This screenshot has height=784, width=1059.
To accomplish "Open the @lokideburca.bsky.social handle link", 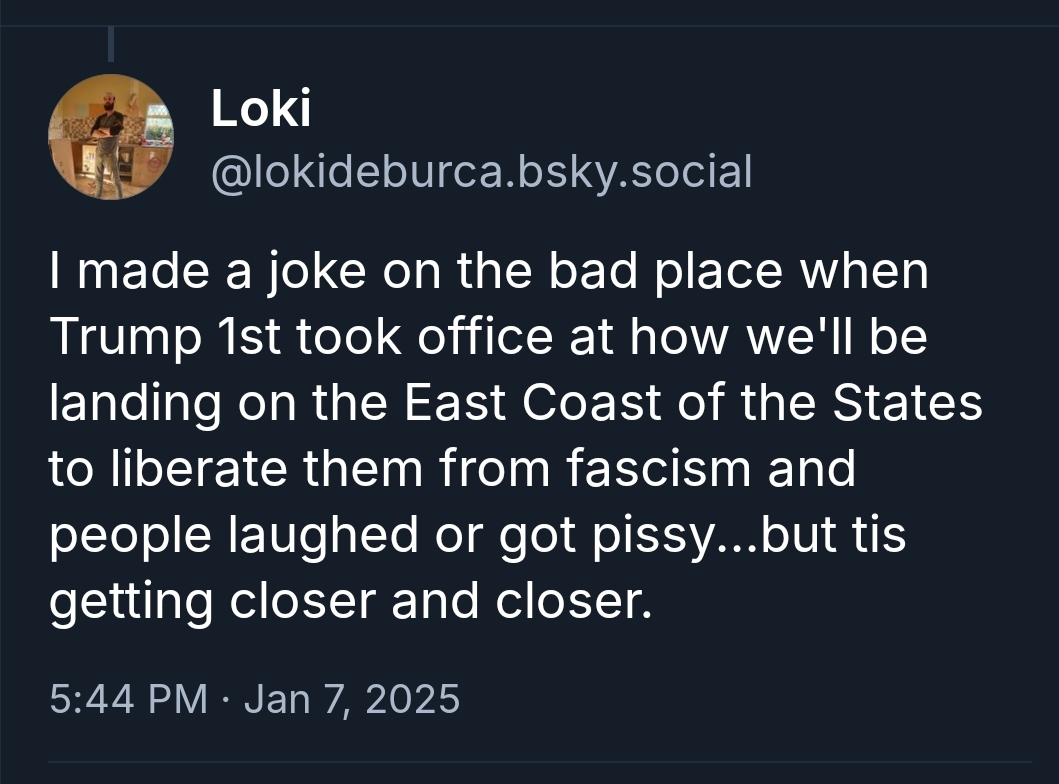I will tap(480, 171).
